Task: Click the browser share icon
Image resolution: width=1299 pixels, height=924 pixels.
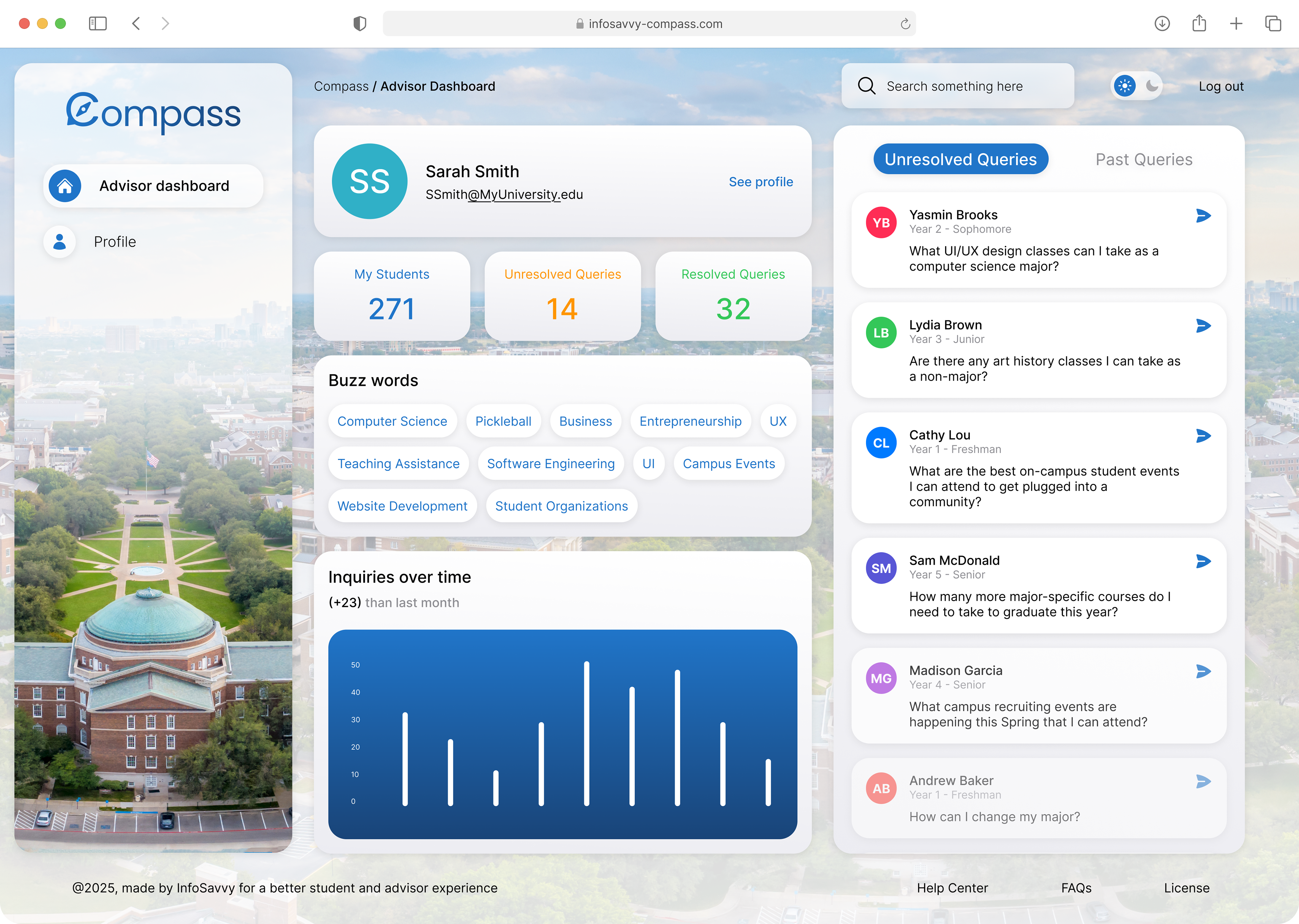Action: click(x=1199, y=23)
